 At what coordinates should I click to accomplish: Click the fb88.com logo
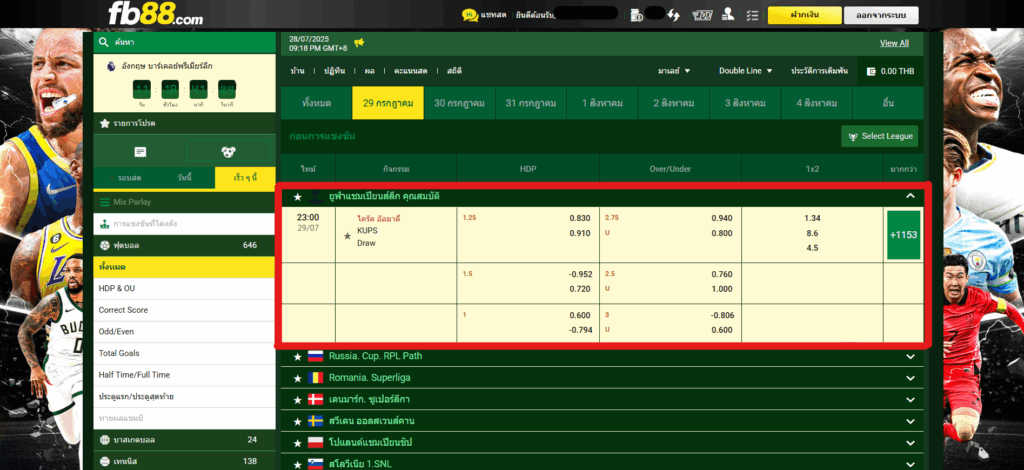[x=155, y=14]
